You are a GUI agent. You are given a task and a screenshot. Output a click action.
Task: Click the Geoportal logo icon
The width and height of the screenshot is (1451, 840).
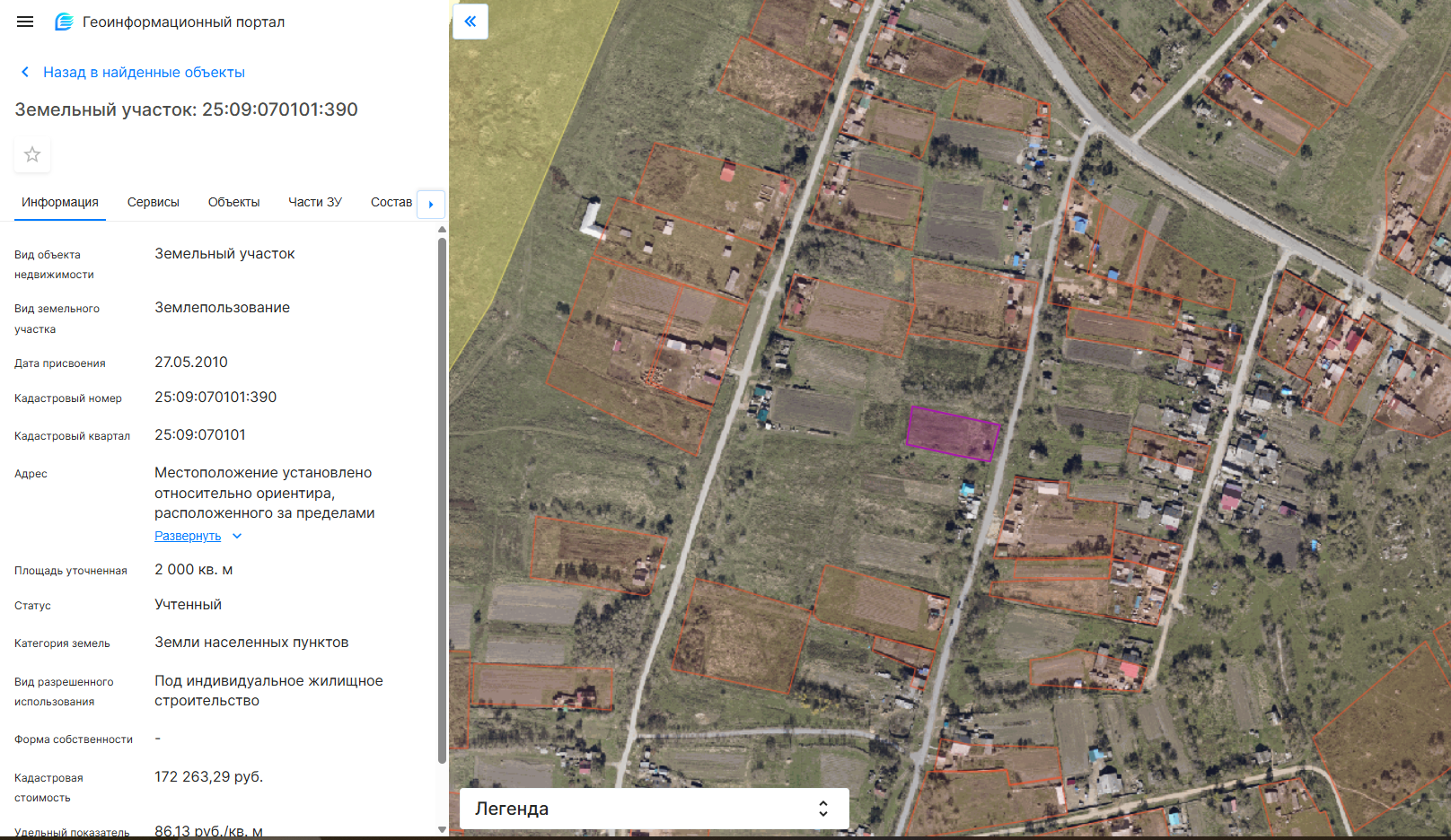(64, 22)
